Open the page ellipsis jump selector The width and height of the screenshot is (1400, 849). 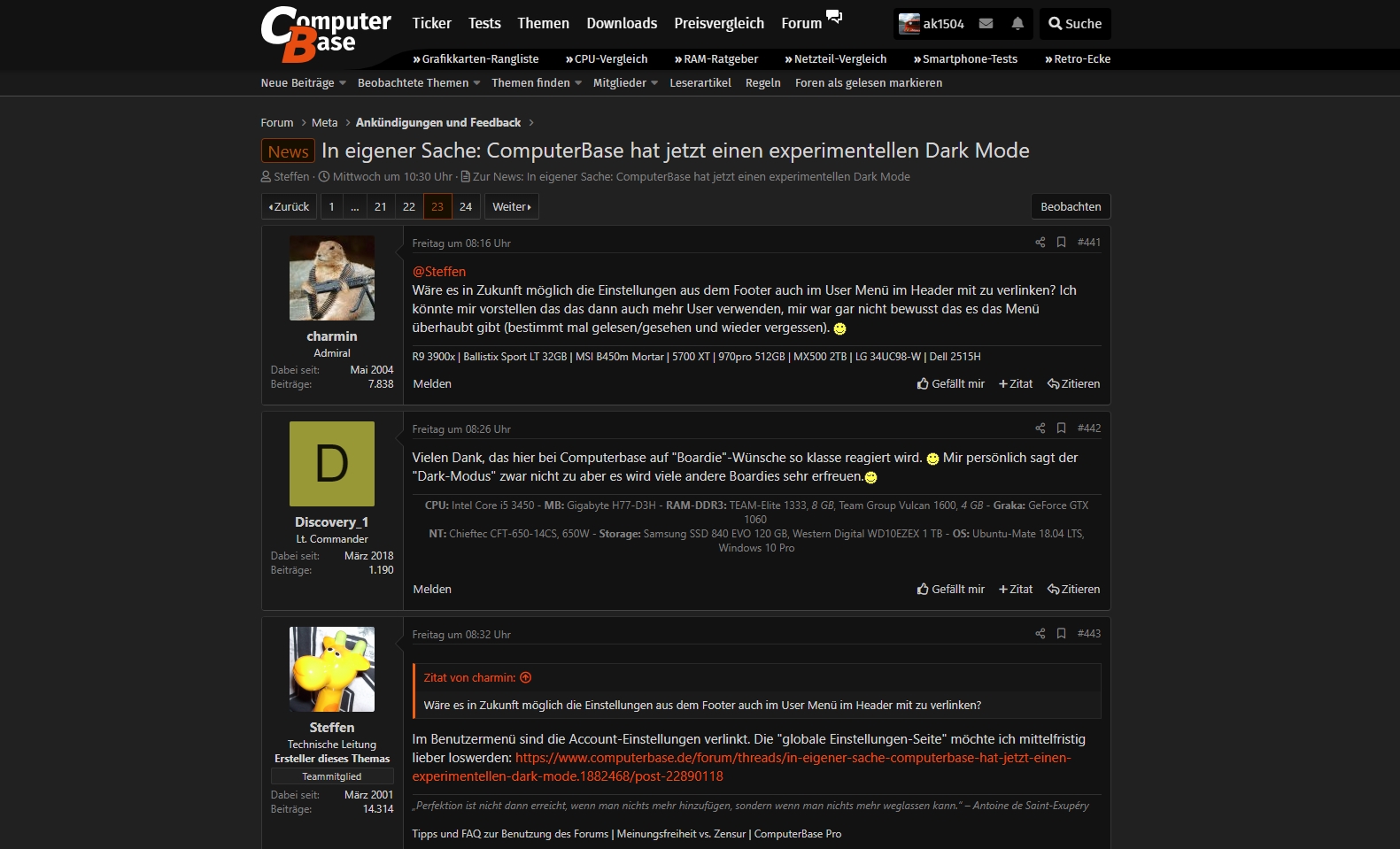pos(354,207)
